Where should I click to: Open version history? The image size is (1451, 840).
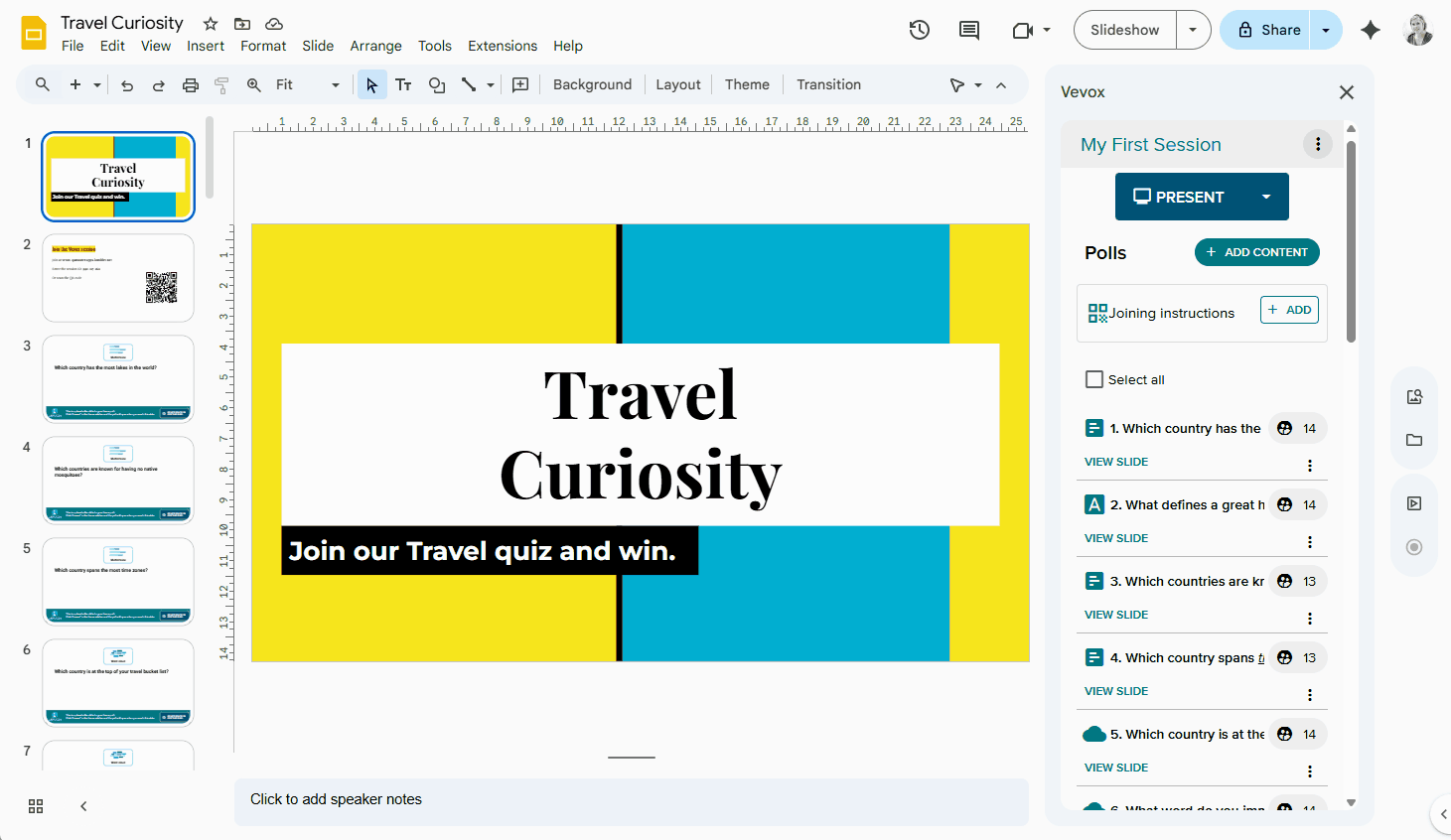pyautogui.click(x=919, y=30)
